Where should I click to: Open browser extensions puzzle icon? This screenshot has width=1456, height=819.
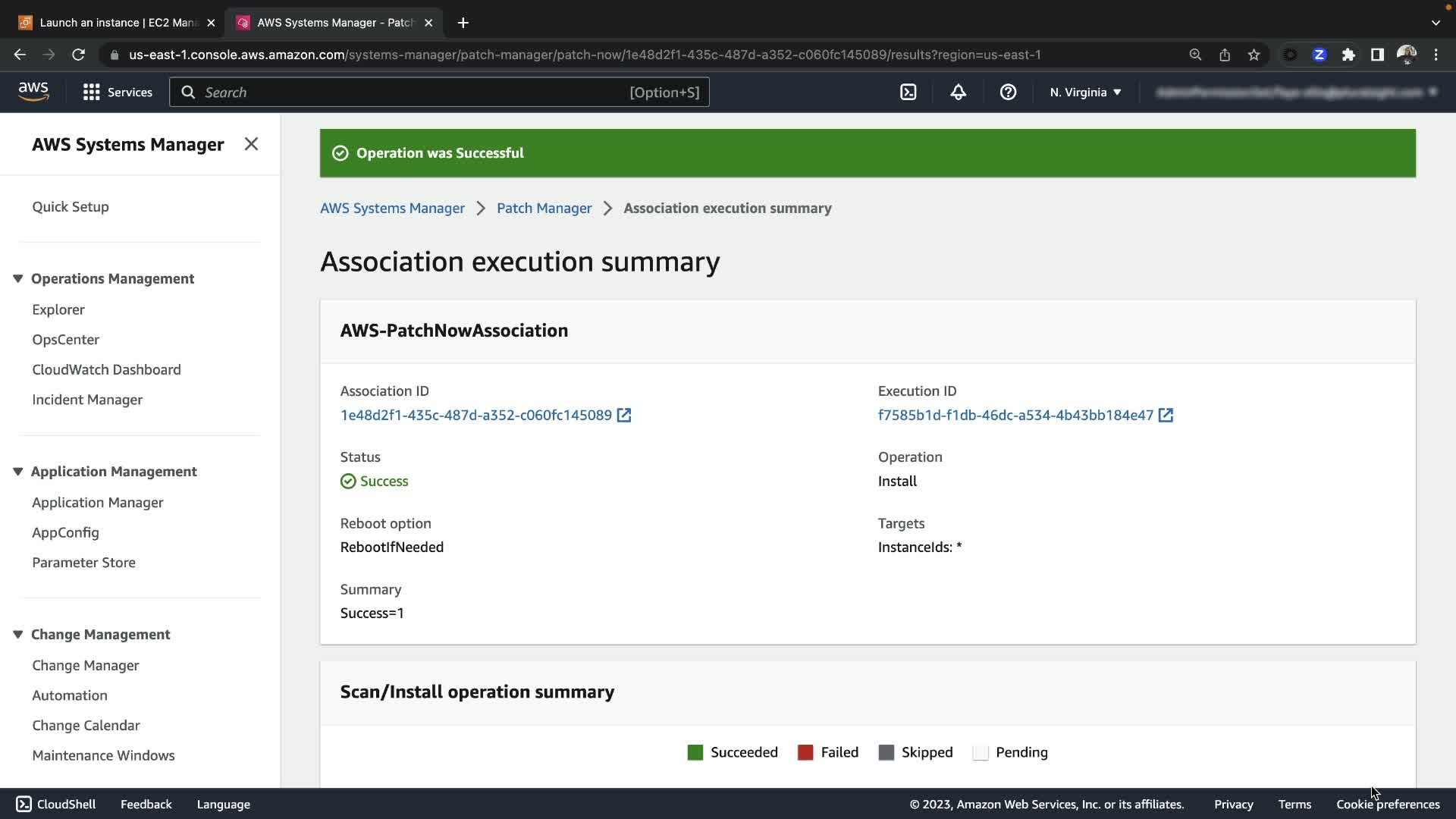click(1348, 55)
